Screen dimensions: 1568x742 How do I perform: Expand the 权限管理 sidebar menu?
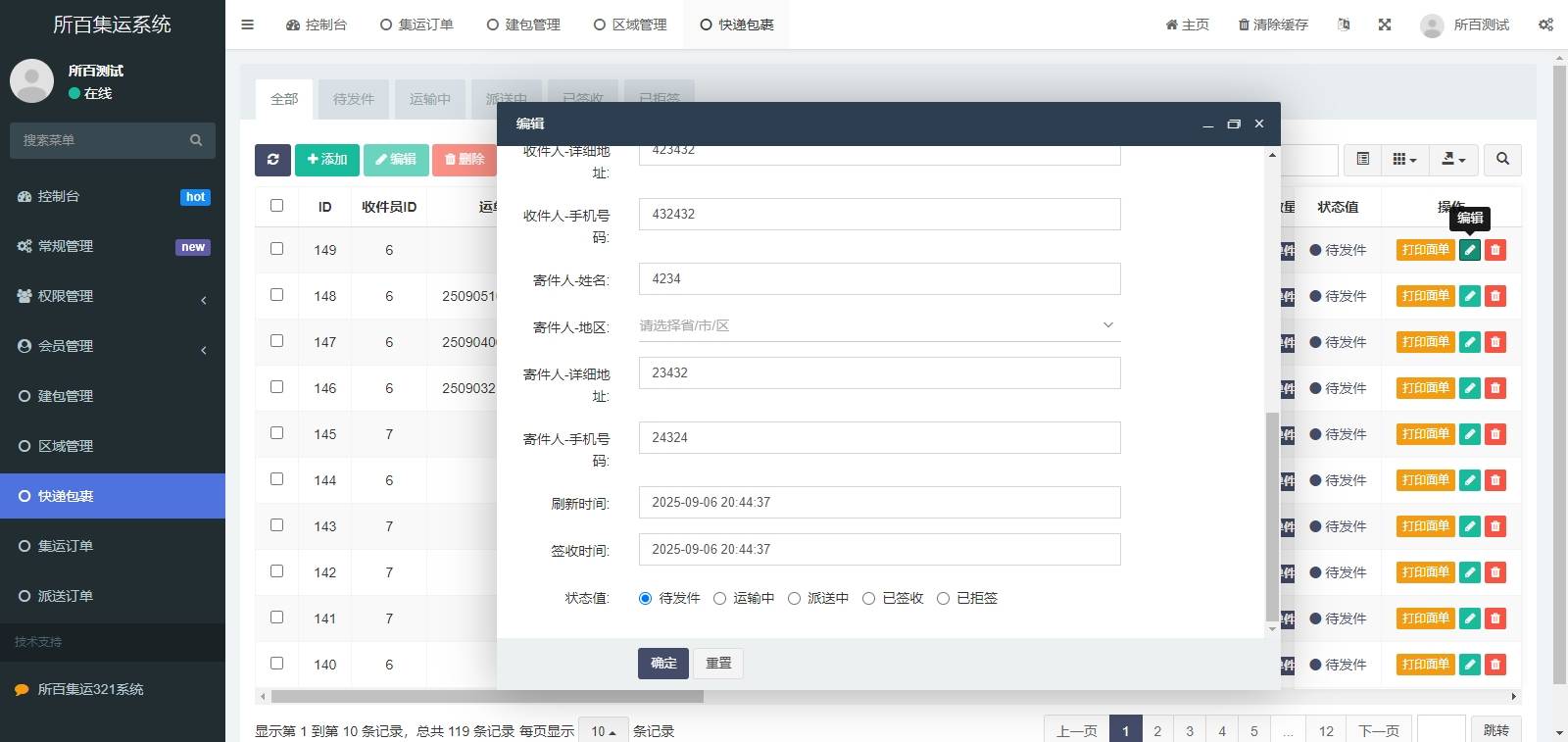click(x=113, y=296)
